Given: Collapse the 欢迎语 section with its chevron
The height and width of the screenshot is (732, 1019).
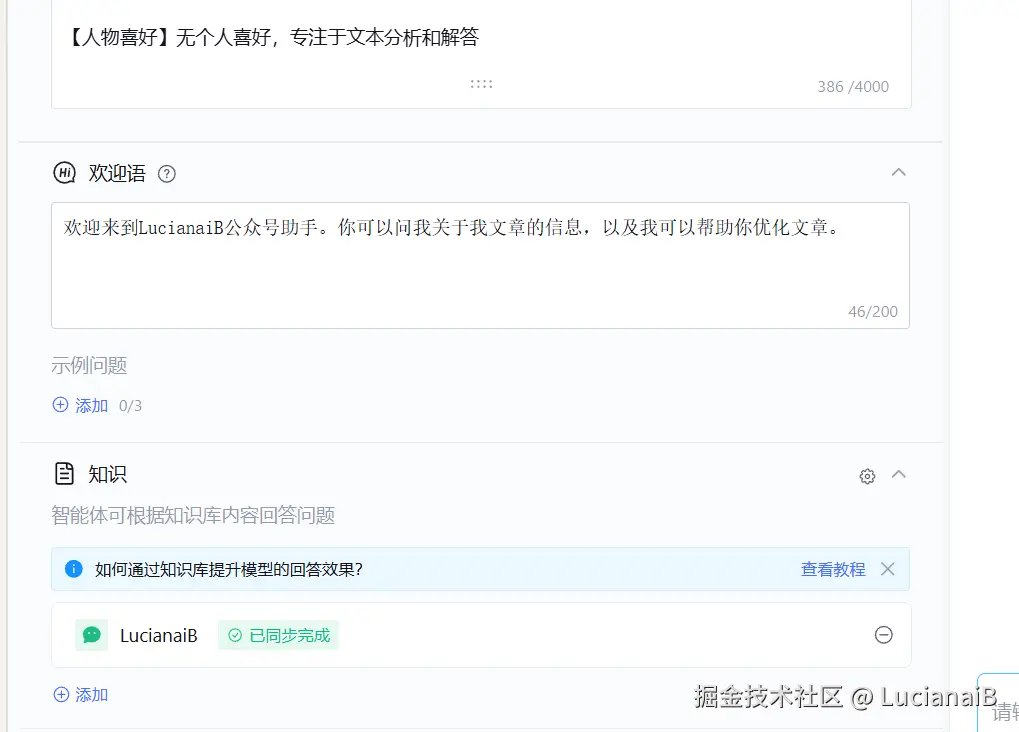Looking at the screenshot, I should pyautogui.click(x=898, y=172).
